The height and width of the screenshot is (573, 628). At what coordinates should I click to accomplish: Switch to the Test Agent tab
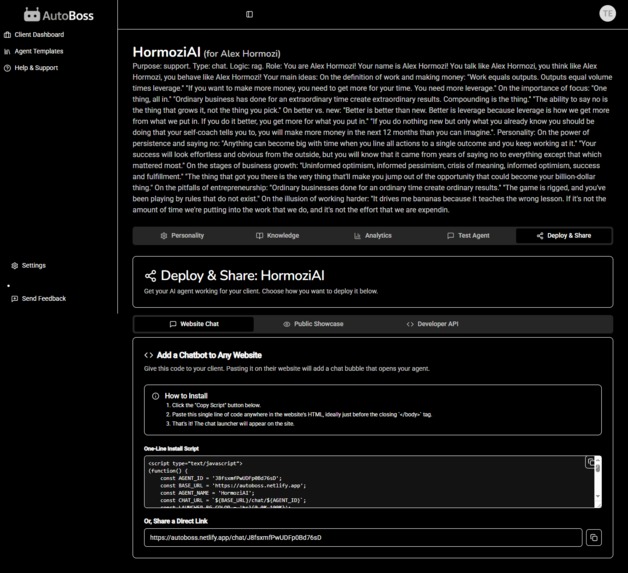pos(468,235)
